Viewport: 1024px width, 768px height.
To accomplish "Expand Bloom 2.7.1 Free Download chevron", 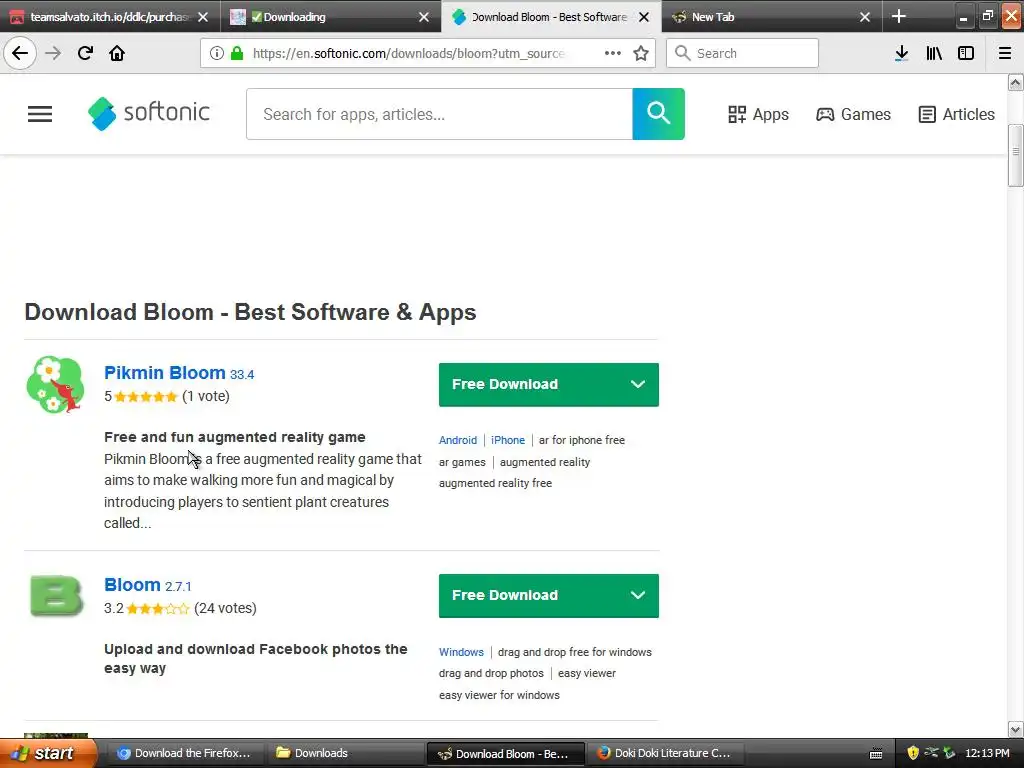I will point(638,595).
